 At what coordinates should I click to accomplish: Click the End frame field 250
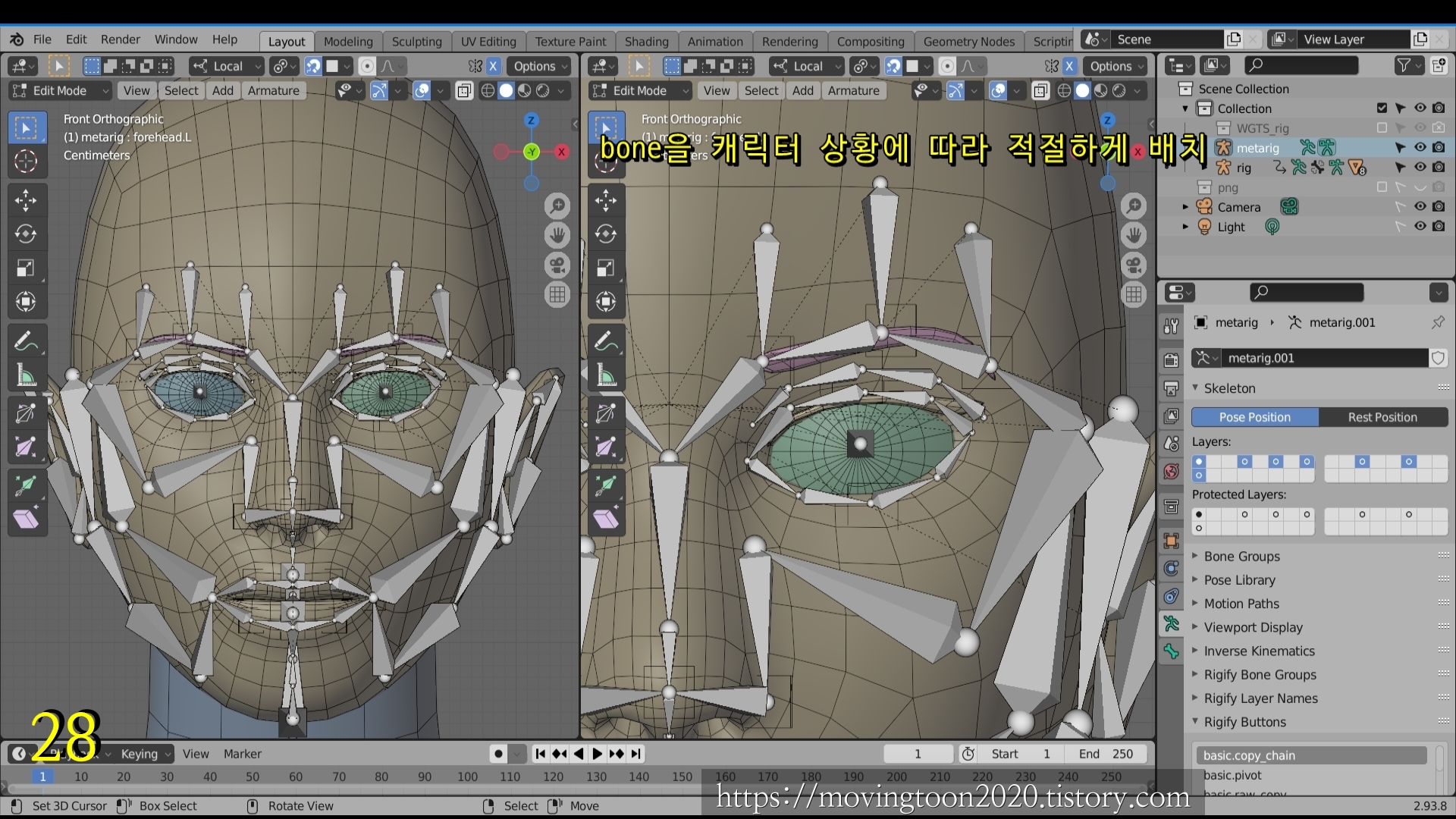pyautogui.click(x=1105, y=754)
